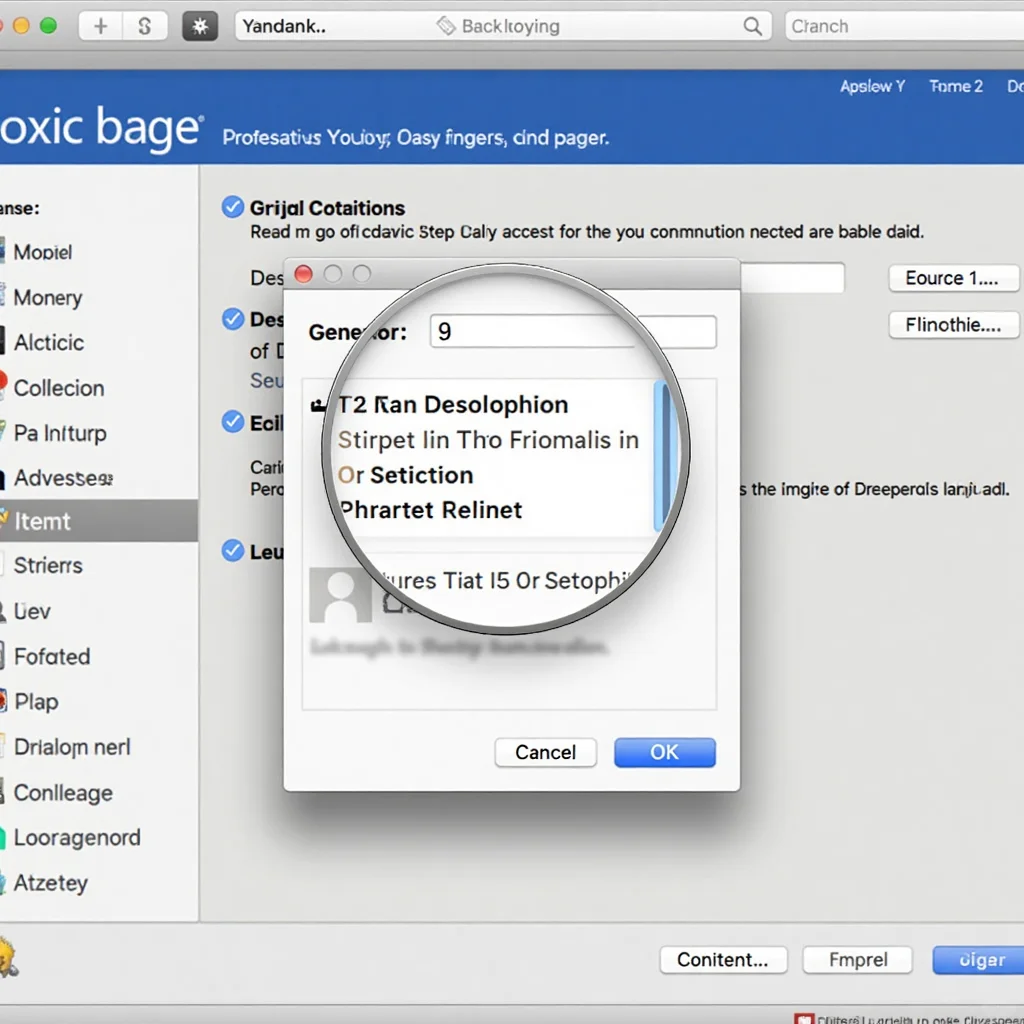Toggle the Leu blue checkbox

[x=232, y=551]
